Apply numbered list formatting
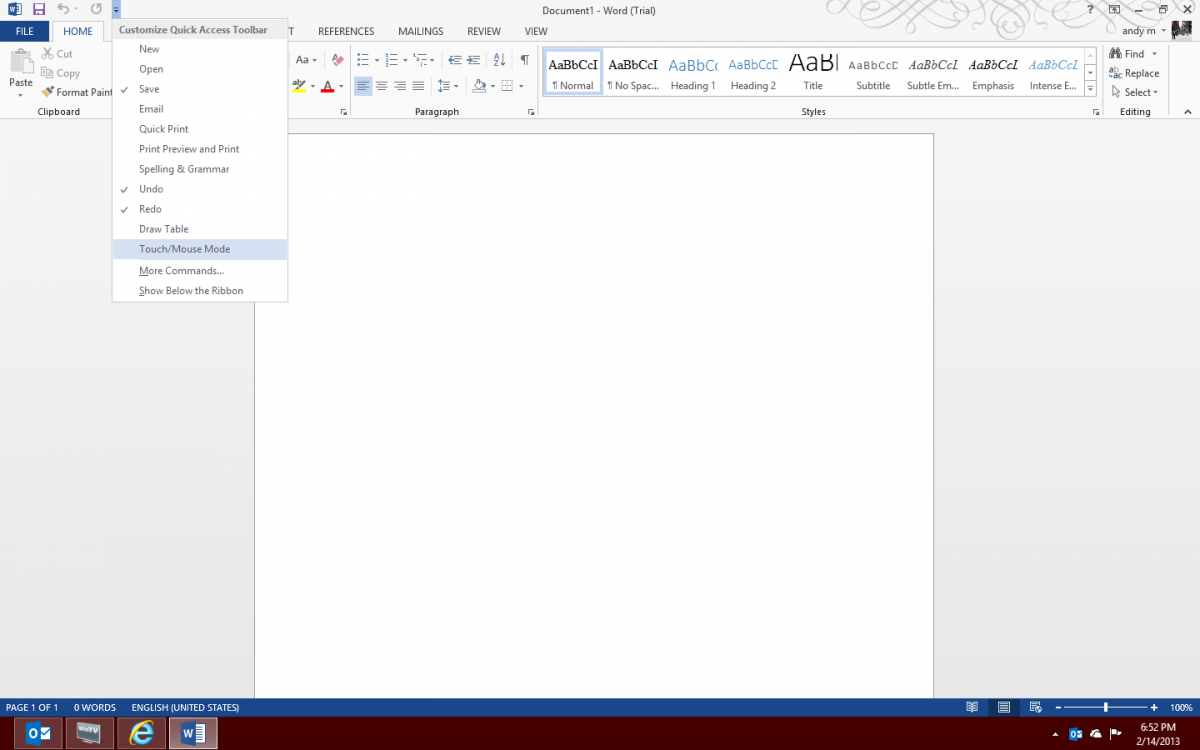The width and height of the screenshot is (1200, 750). point(391,60)
